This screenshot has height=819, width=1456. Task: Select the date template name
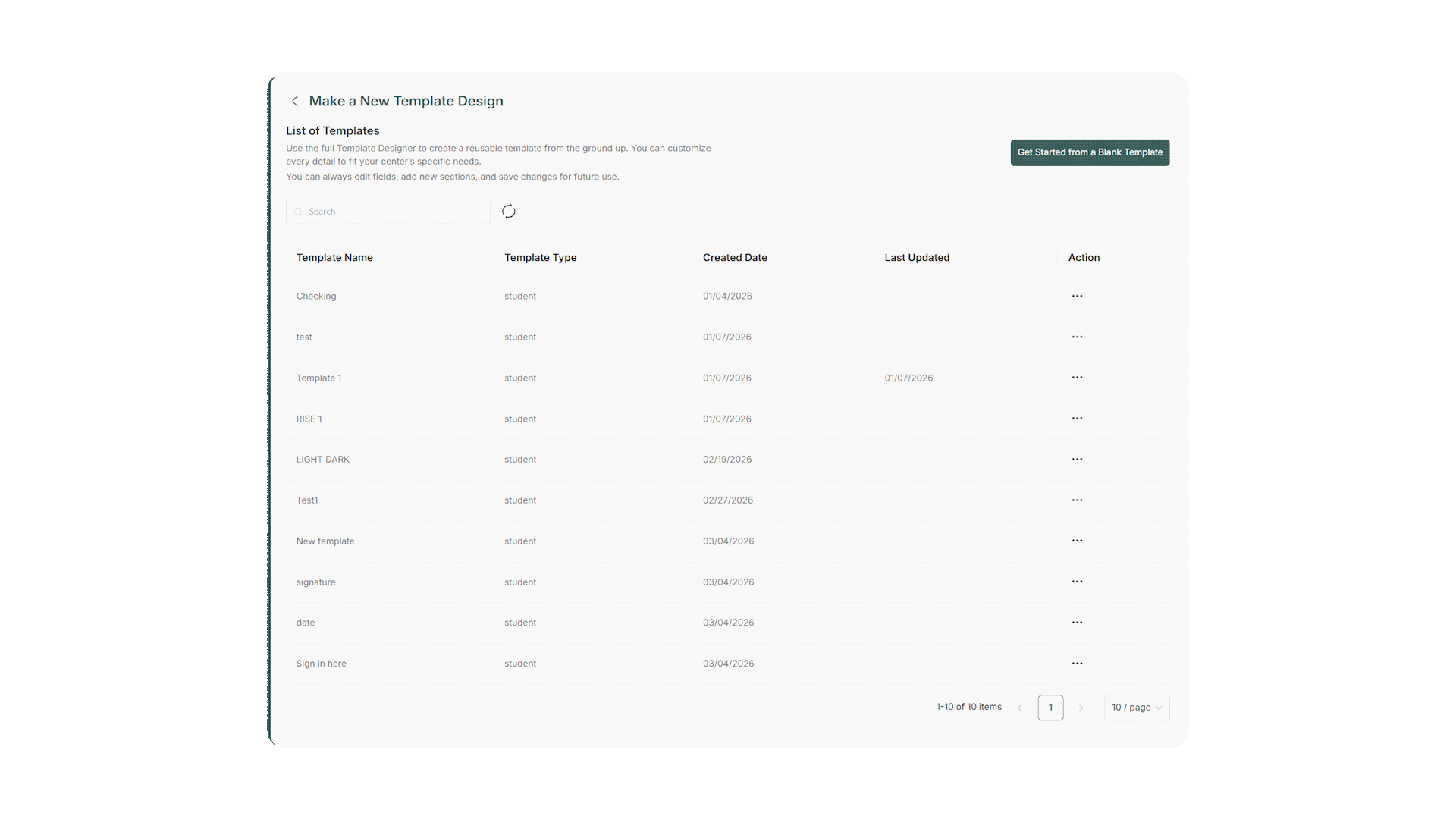tap(306, 623)
